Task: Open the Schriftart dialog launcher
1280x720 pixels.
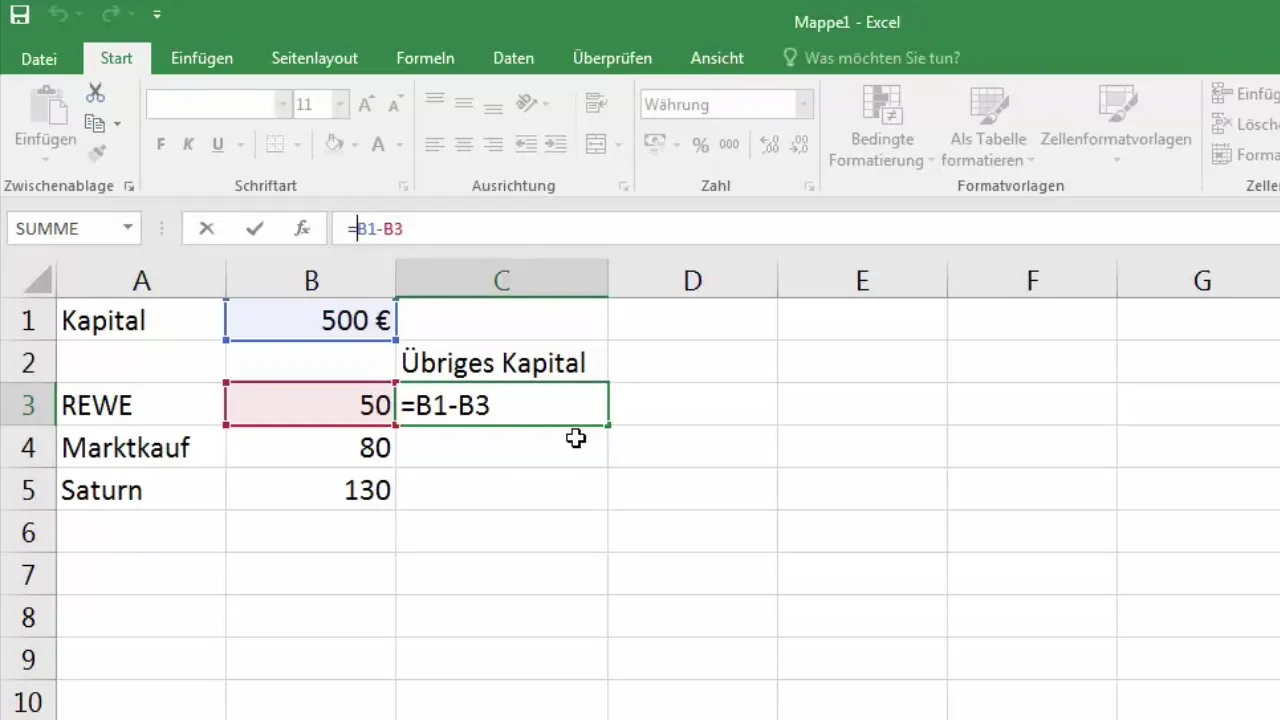Action: (403, 186)
